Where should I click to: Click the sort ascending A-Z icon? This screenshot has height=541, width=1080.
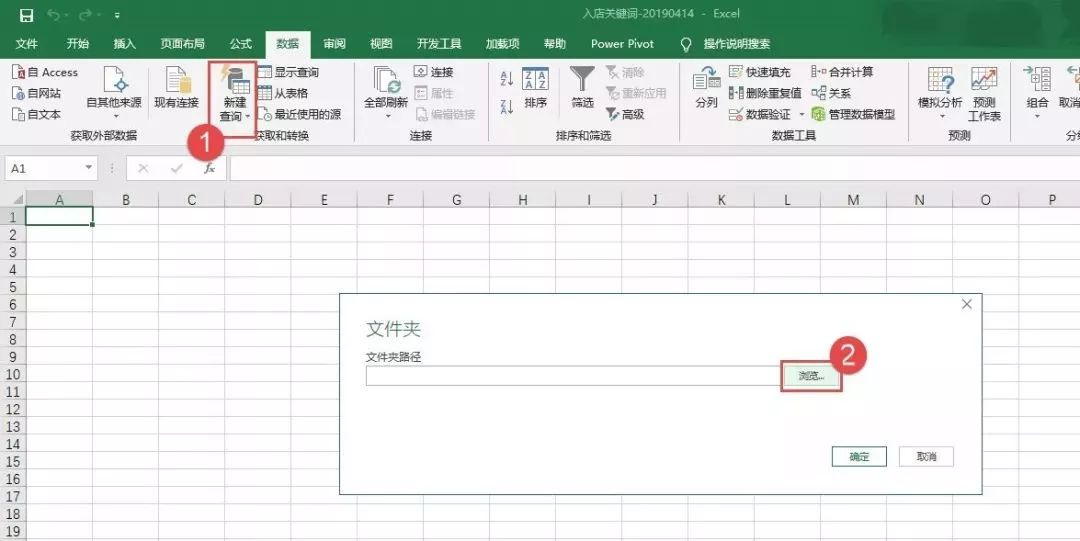tap(507, 79)
